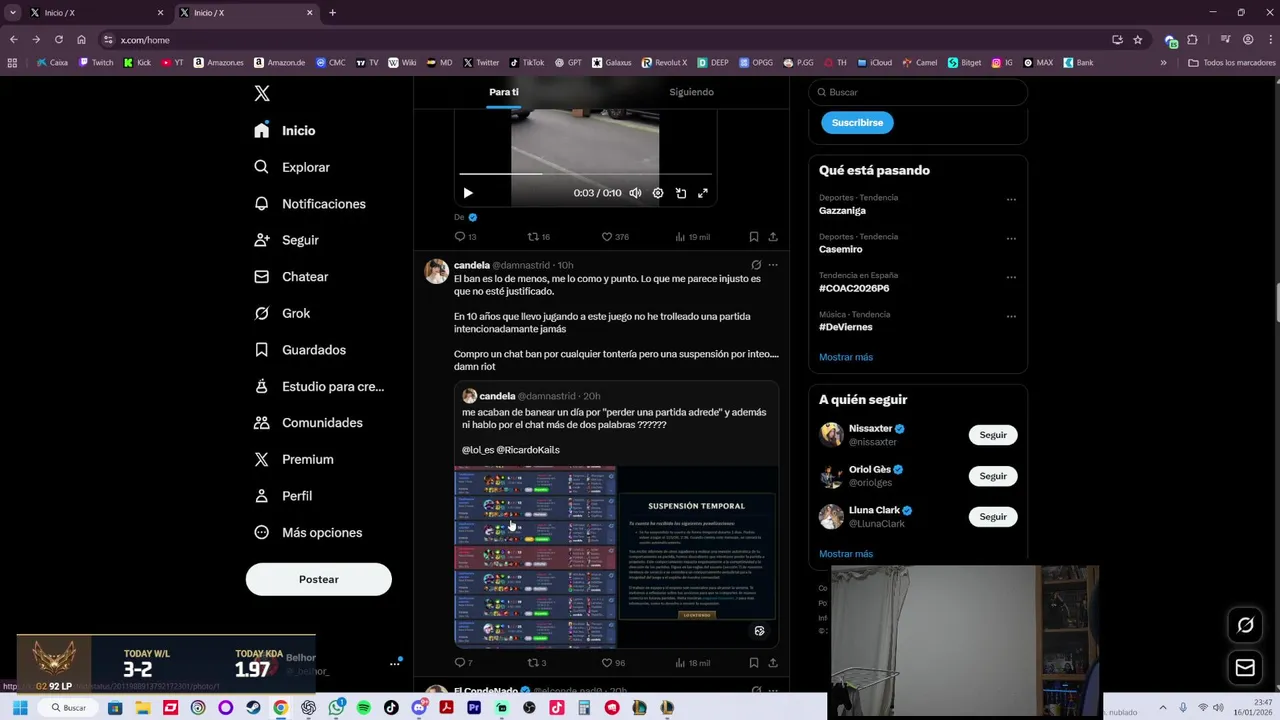Open video settings gear icon
This screenshot has width=1280, height=720.
(x=658, y=193)
